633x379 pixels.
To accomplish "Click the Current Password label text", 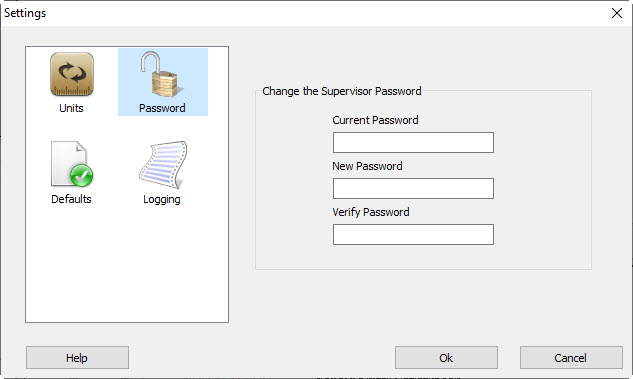I will (375, 120).
